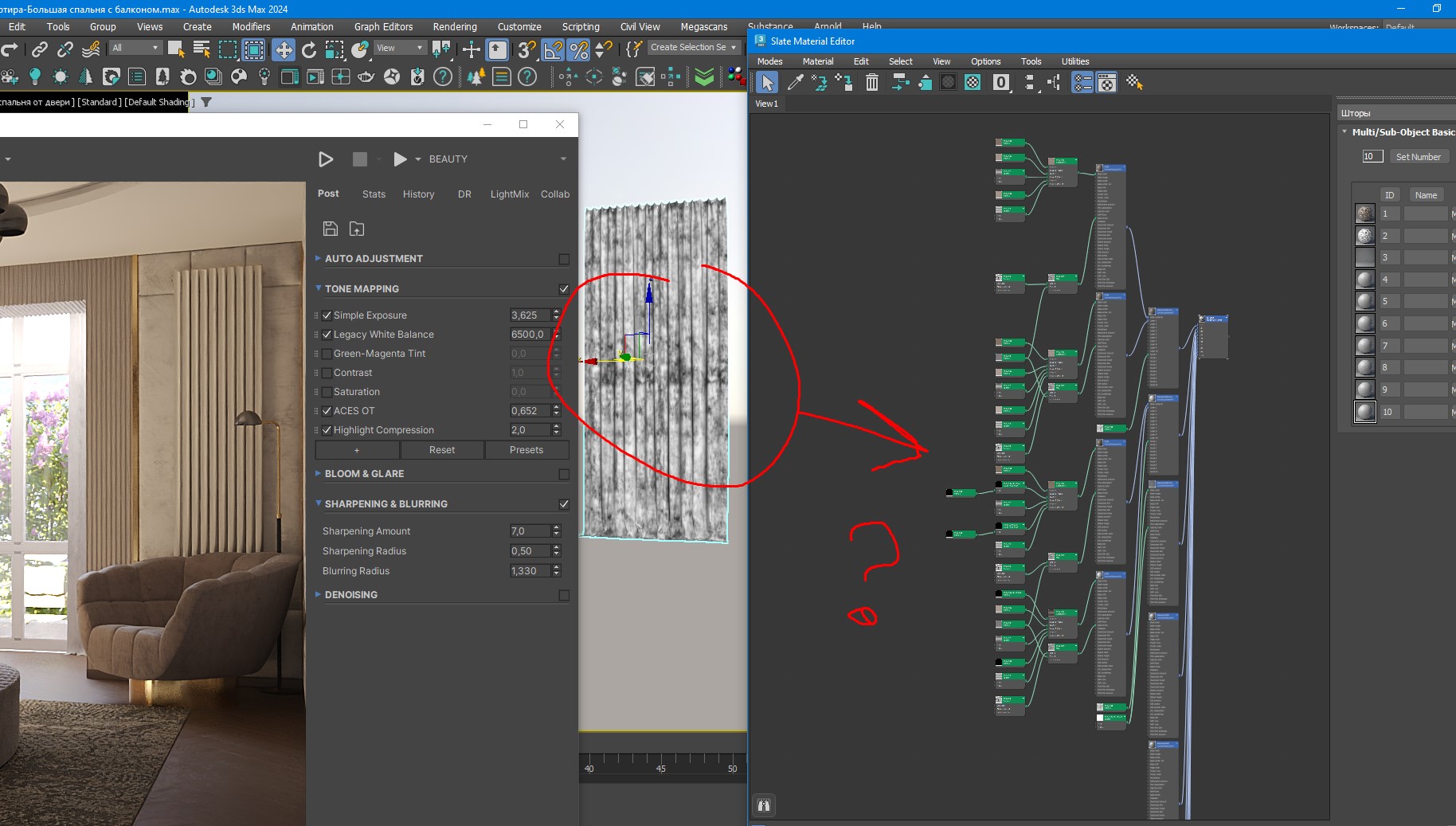Enable the Saturation checkbox
The image size is (1456, 826).
(327, 392)
